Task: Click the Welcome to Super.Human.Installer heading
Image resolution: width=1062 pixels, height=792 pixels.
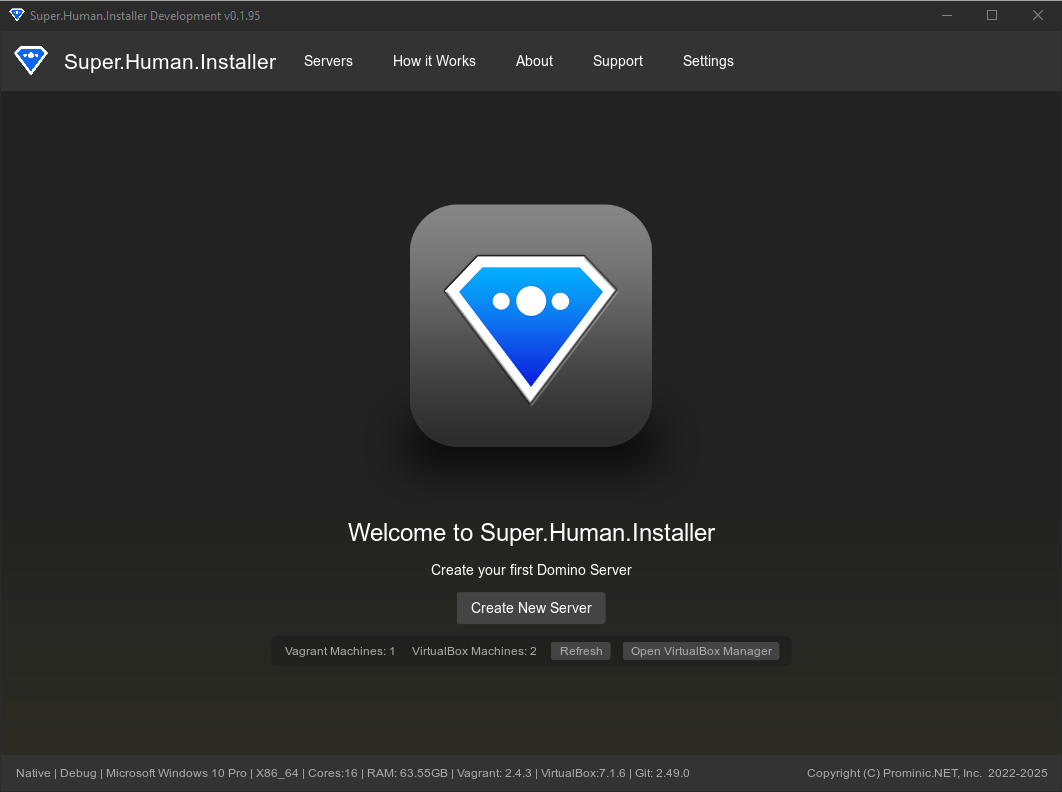Action: click(x=531, y=533)
